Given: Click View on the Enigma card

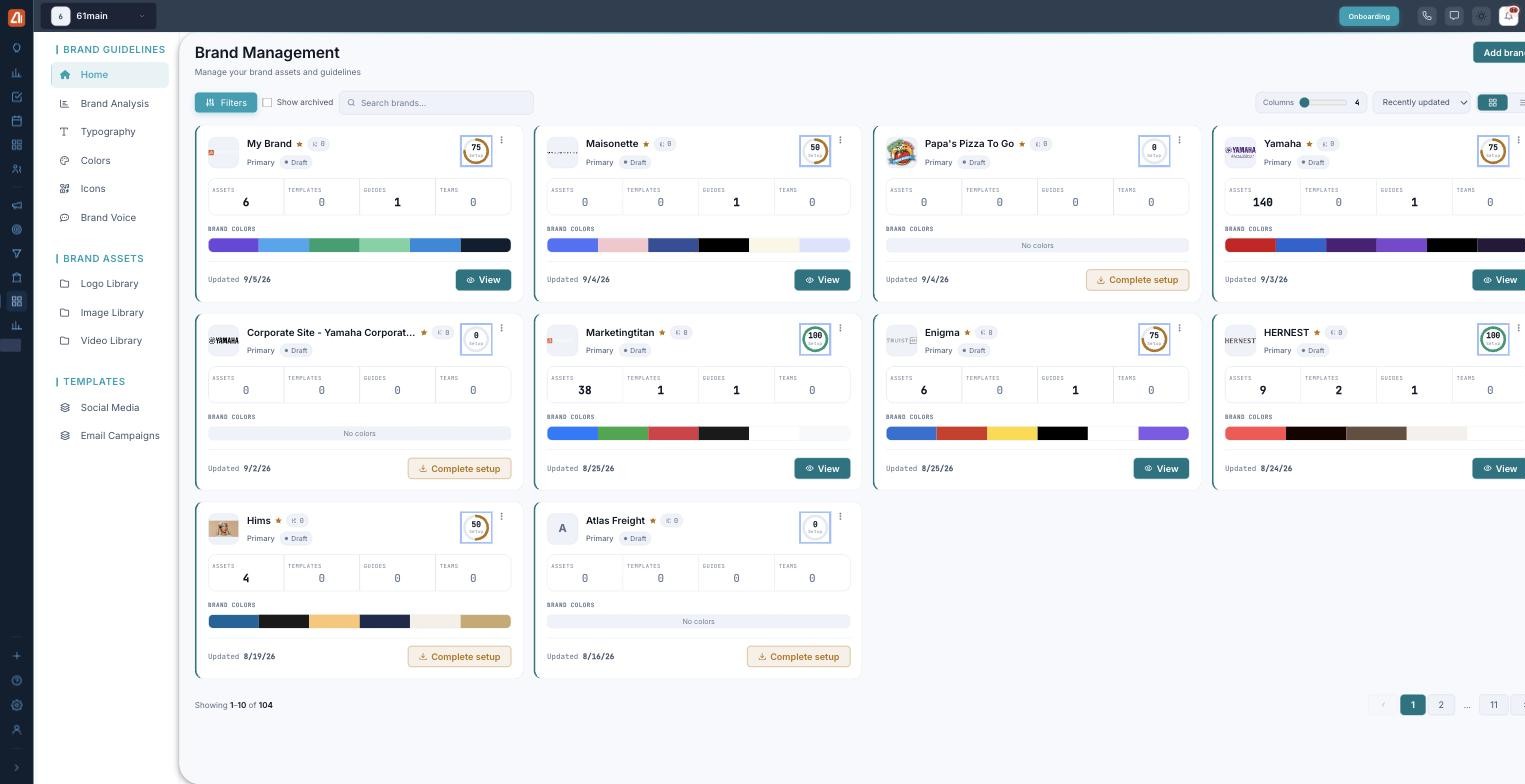Looking at the screenshot, I should tap(1161, 468).
